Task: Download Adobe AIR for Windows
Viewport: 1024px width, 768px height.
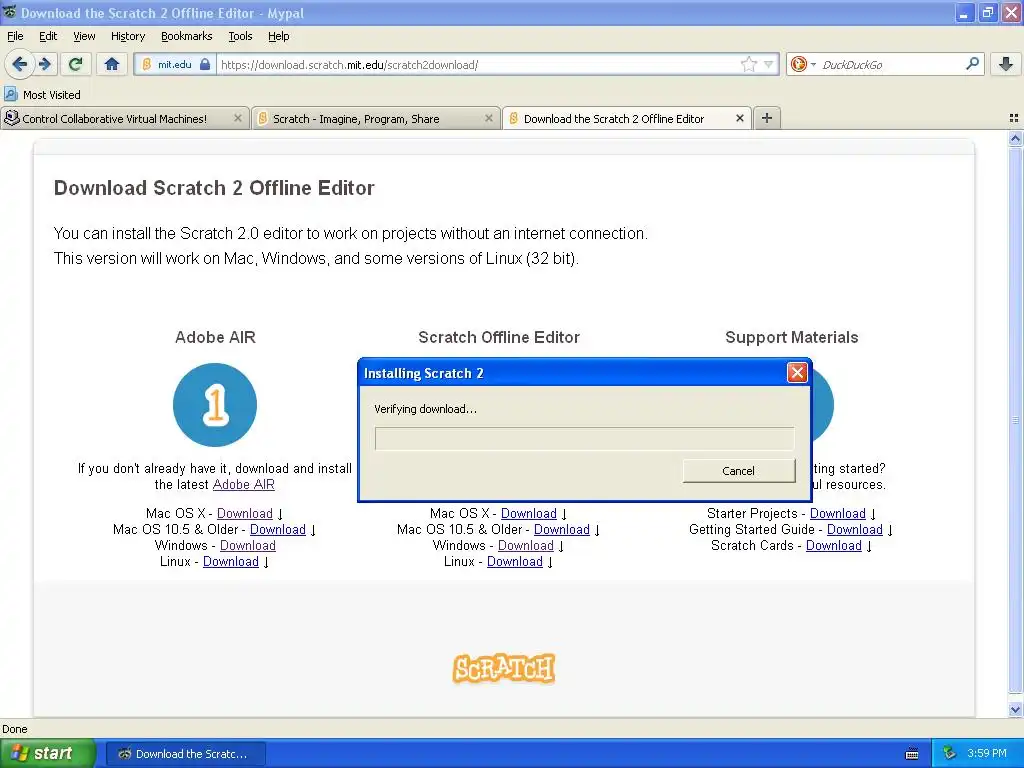Action: click(248, 545)
